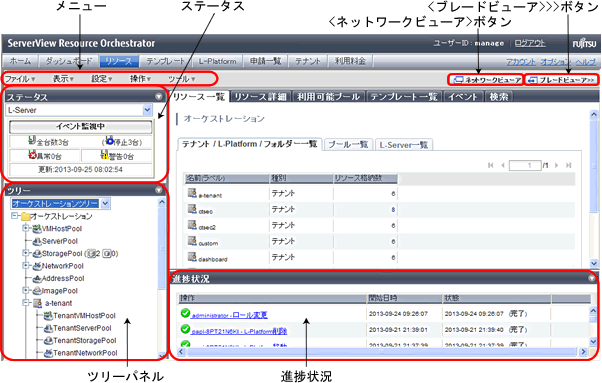This screenshot has height=383, width=602.
Task: Switch to the 検索 tab
Action: (499, 97)
